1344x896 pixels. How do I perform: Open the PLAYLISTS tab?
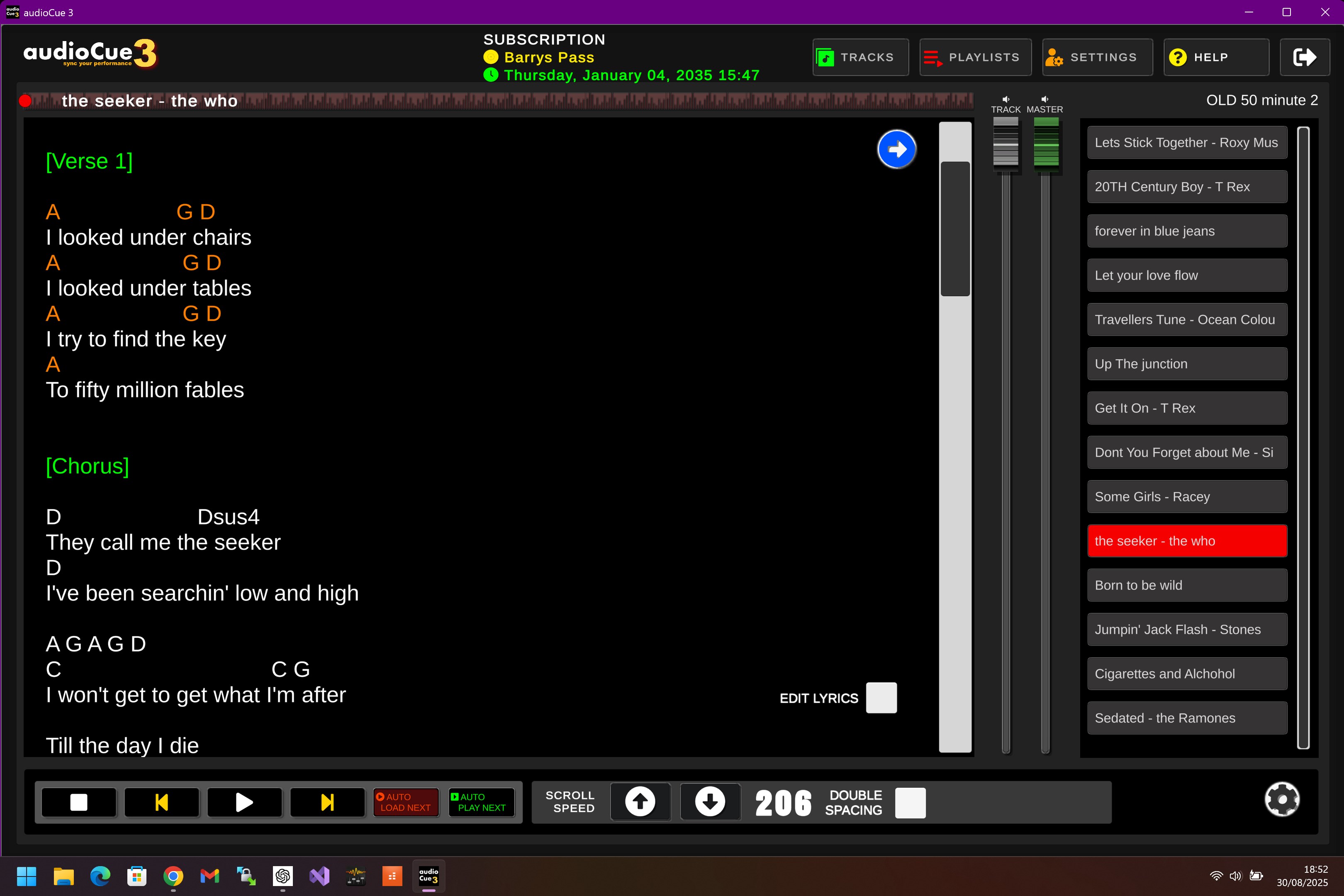coord(975,57)
